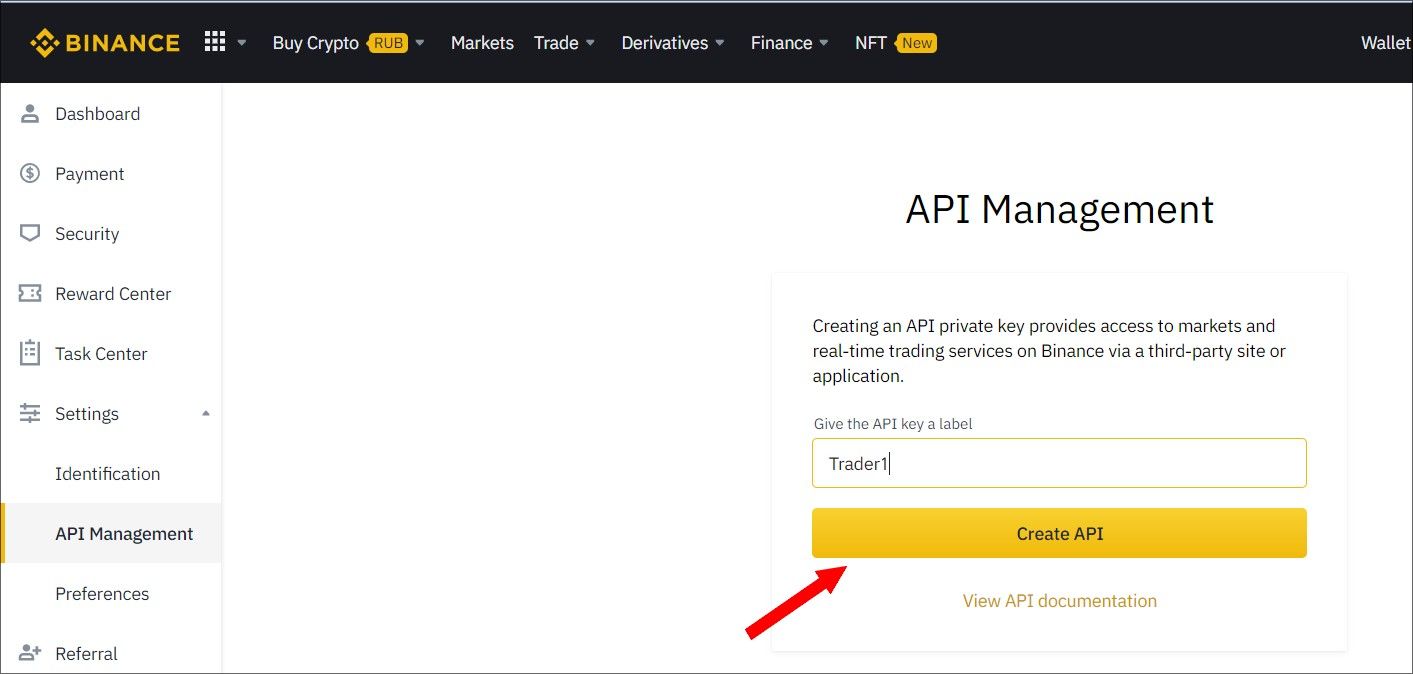Click the Create API button

[1059, 533]
